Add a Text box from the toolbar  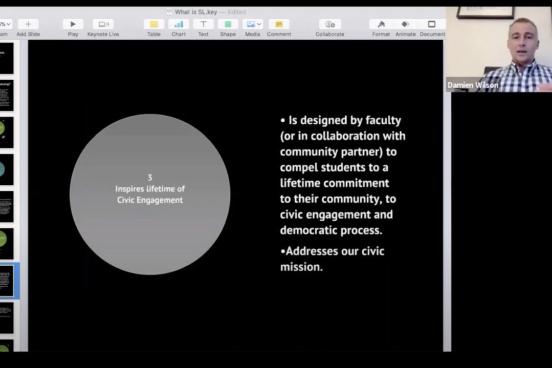pyautogui.click(x=203, y=24)
